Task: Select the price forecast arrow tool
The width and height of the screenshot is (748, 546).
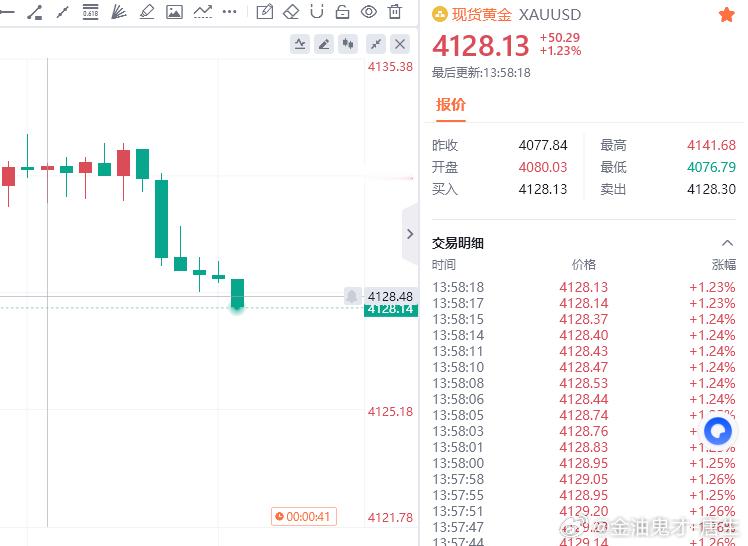Action: 203,11
